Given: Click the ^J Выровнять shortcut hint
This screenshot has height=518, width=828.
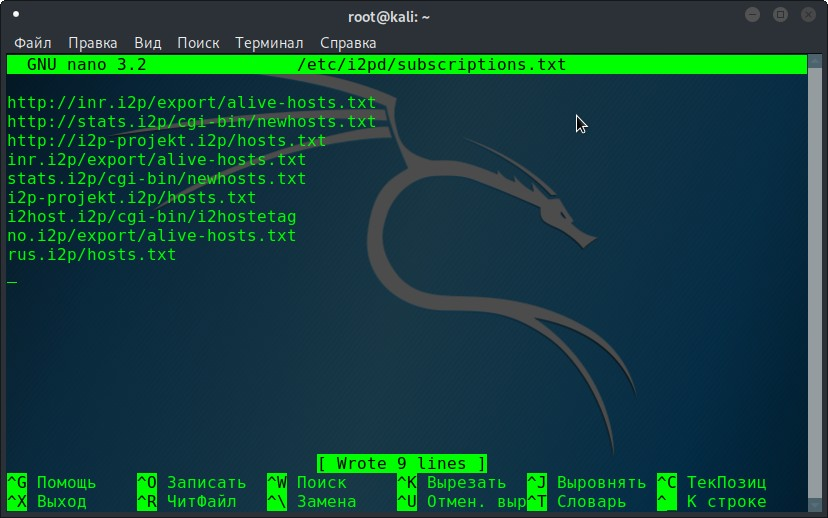Looking at the screenshot, I should pyautogui.click(x=586, y=483).
